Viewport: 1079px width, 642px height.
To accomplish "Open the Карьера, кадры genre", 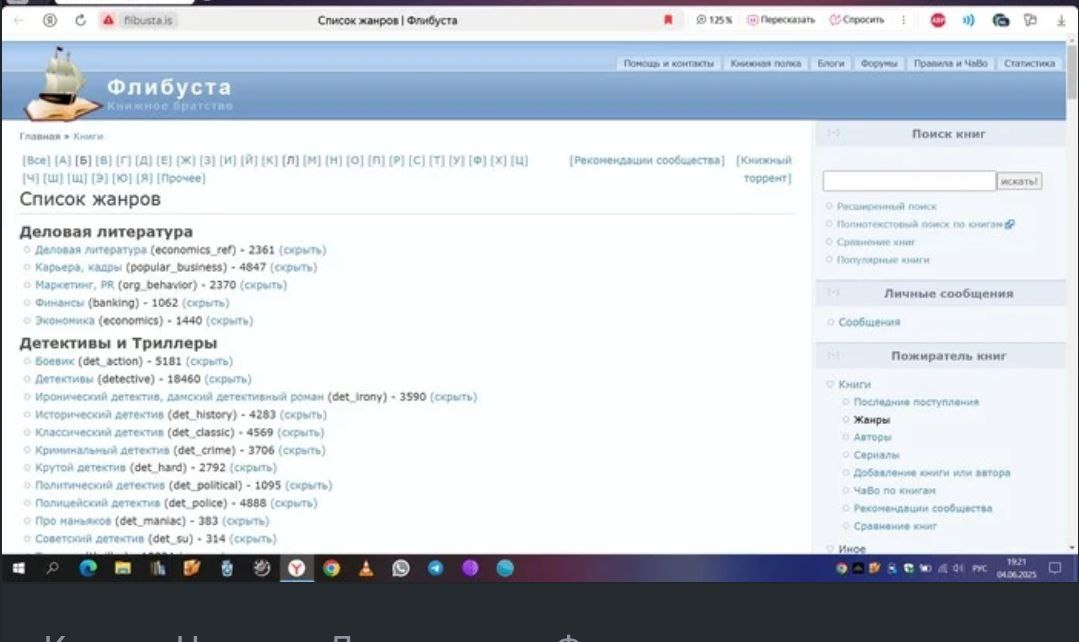I will point(78,267).
